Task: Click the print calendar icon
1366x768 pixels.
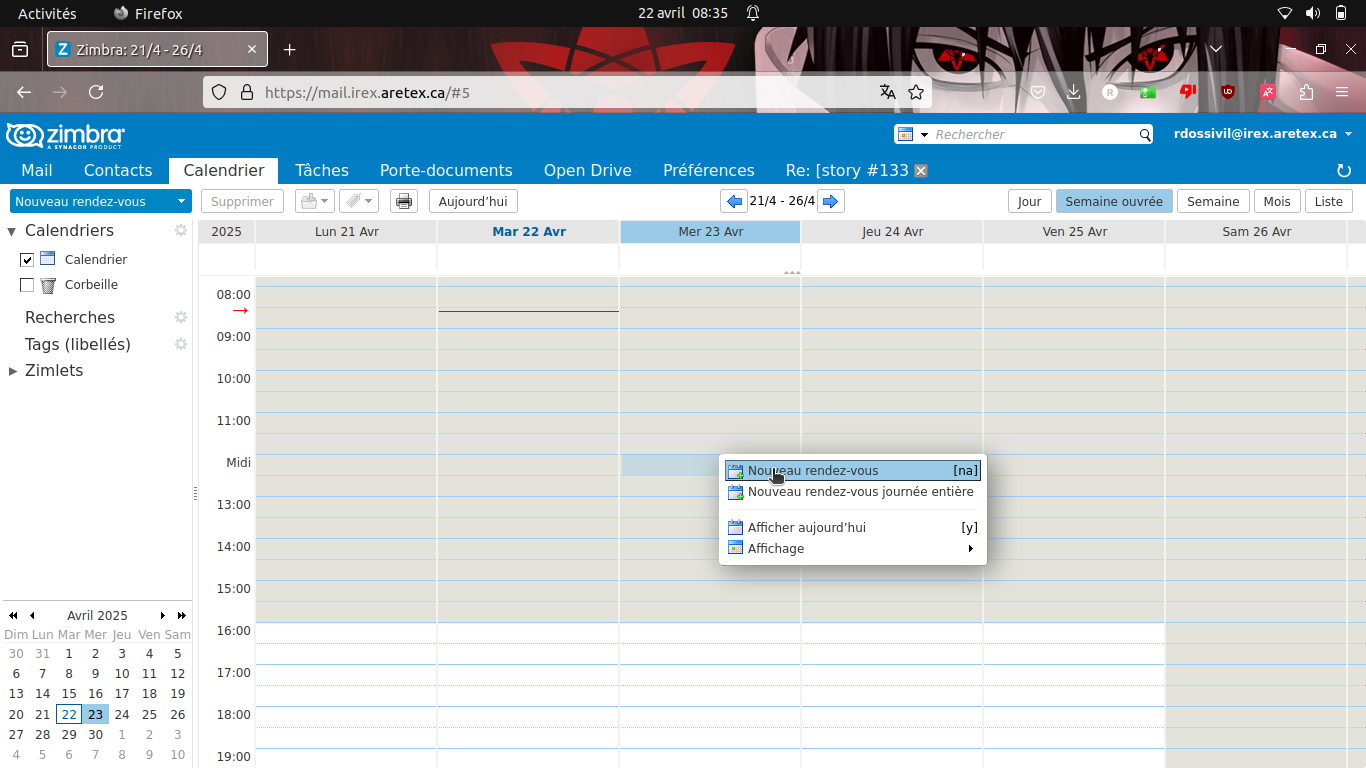Action: 404,201
